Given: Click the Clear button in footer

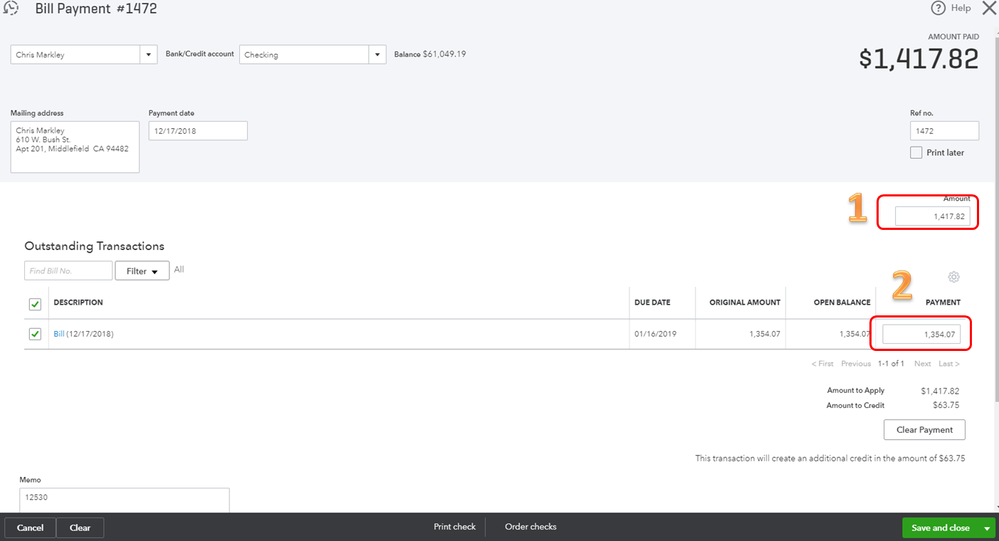Looking at the screenshot, I should [x=80, y=528].
